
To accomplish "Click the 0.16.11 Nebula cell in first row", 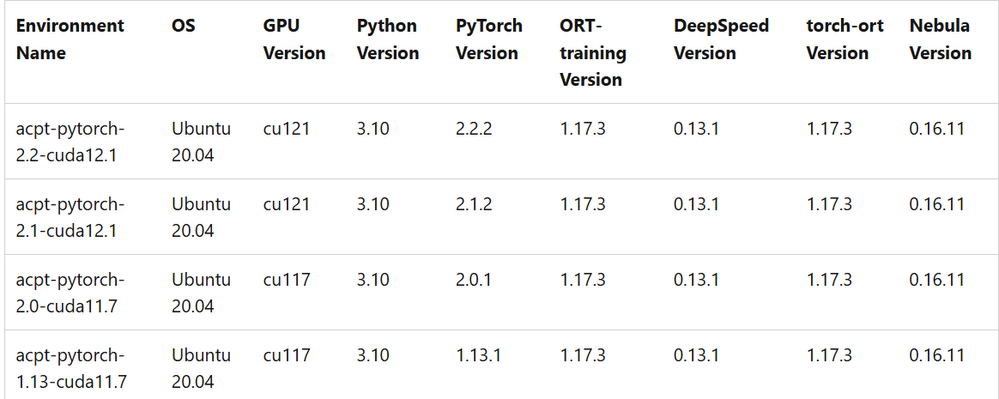I will (937, 129).
